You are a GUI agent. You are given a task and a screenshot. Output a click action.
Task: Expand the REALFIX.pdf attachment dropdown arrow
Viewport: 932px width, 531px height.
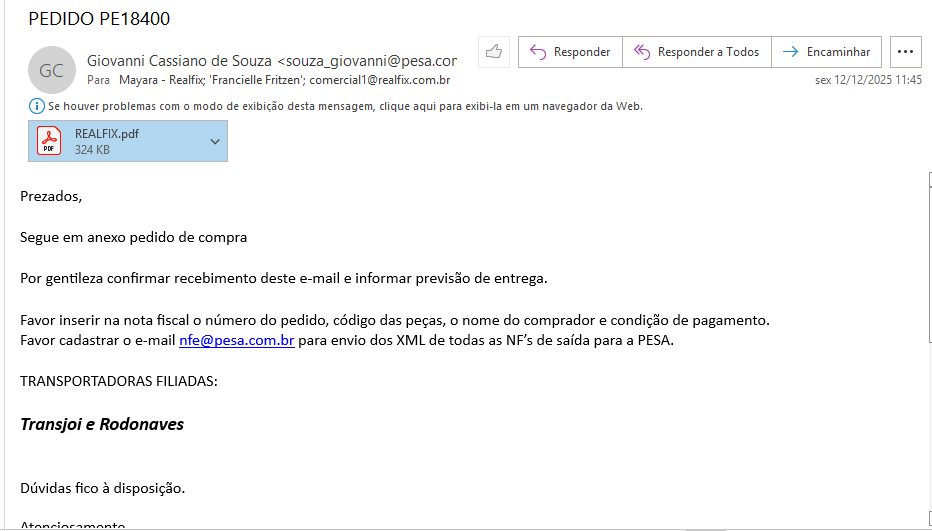pyautogui.click(x=215, y=142)
